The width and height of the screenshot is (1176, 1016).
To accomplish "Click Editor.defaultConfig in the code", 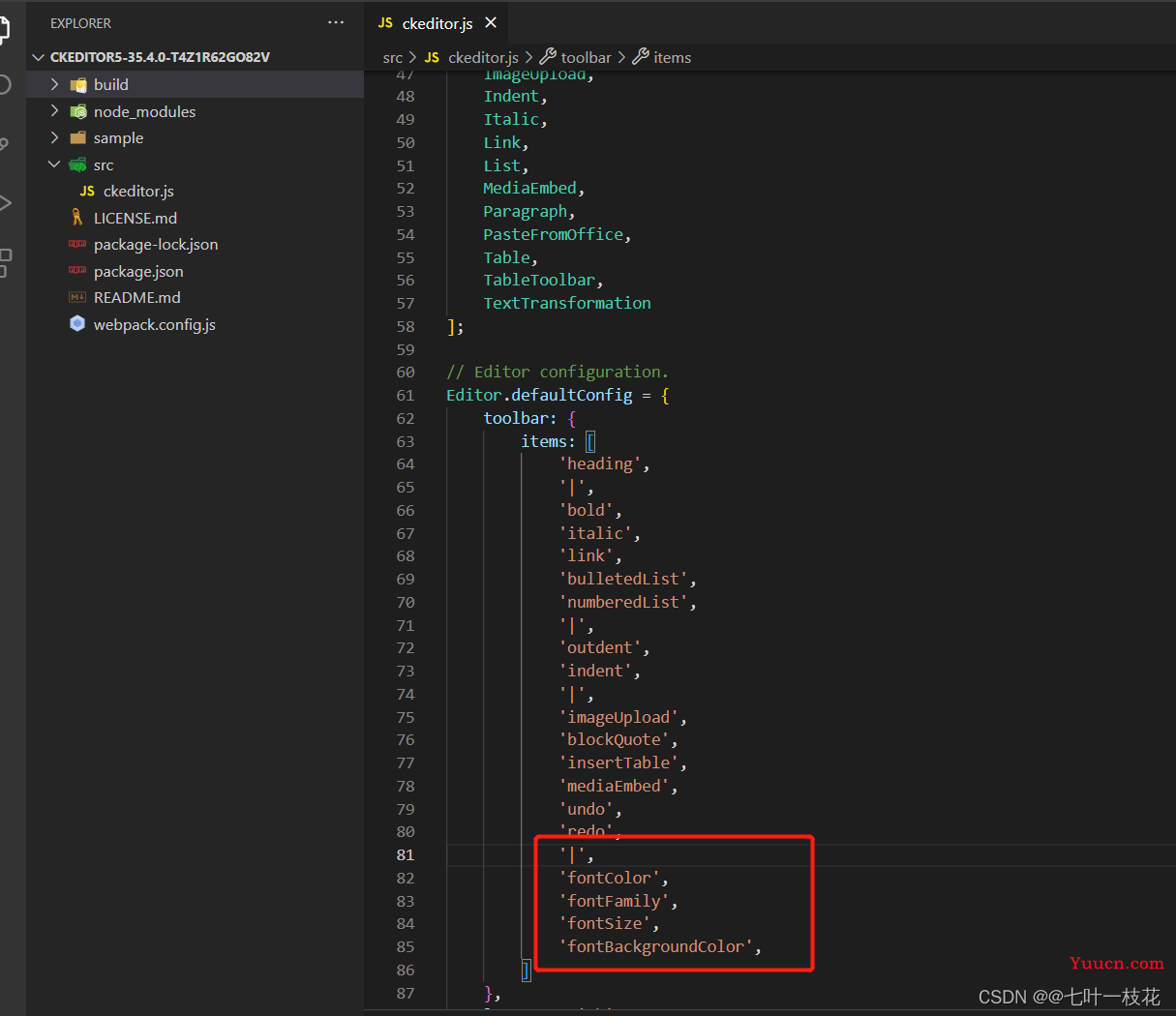I will click(539, 395).
